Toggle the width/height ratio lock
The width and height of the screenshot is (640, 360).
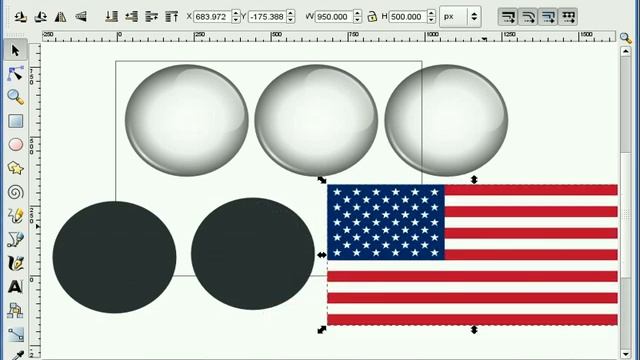[x=372, y=17]
